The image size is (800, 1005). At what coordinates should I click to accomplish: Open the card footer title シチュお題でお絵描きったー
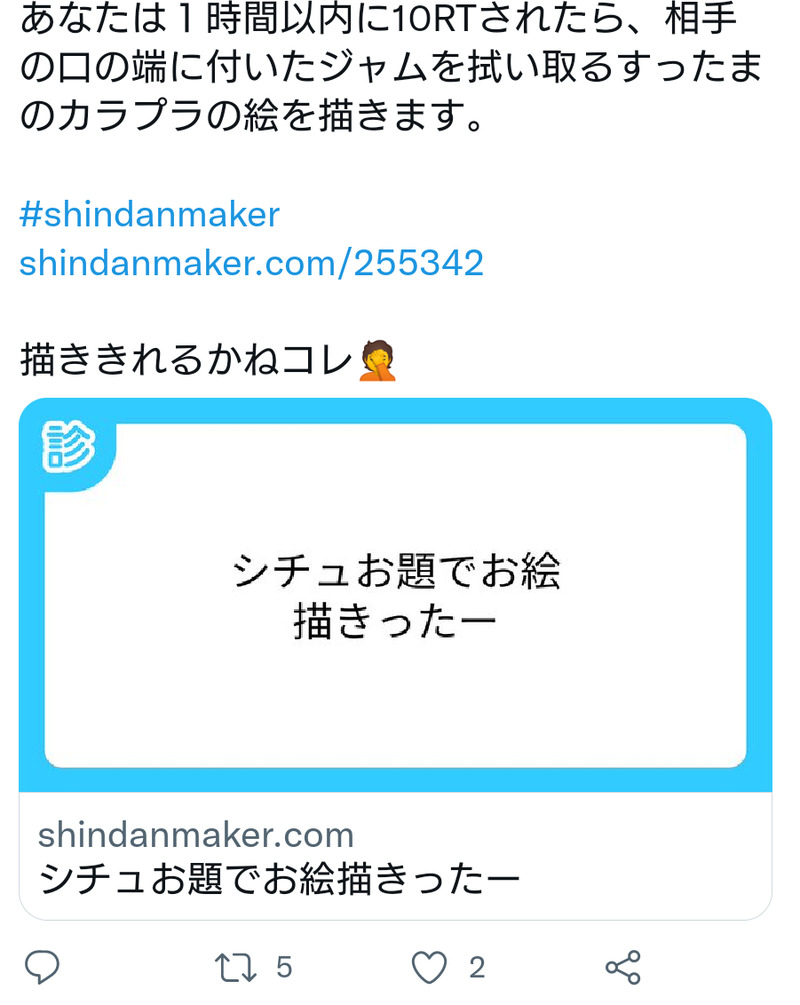(279, 879)
